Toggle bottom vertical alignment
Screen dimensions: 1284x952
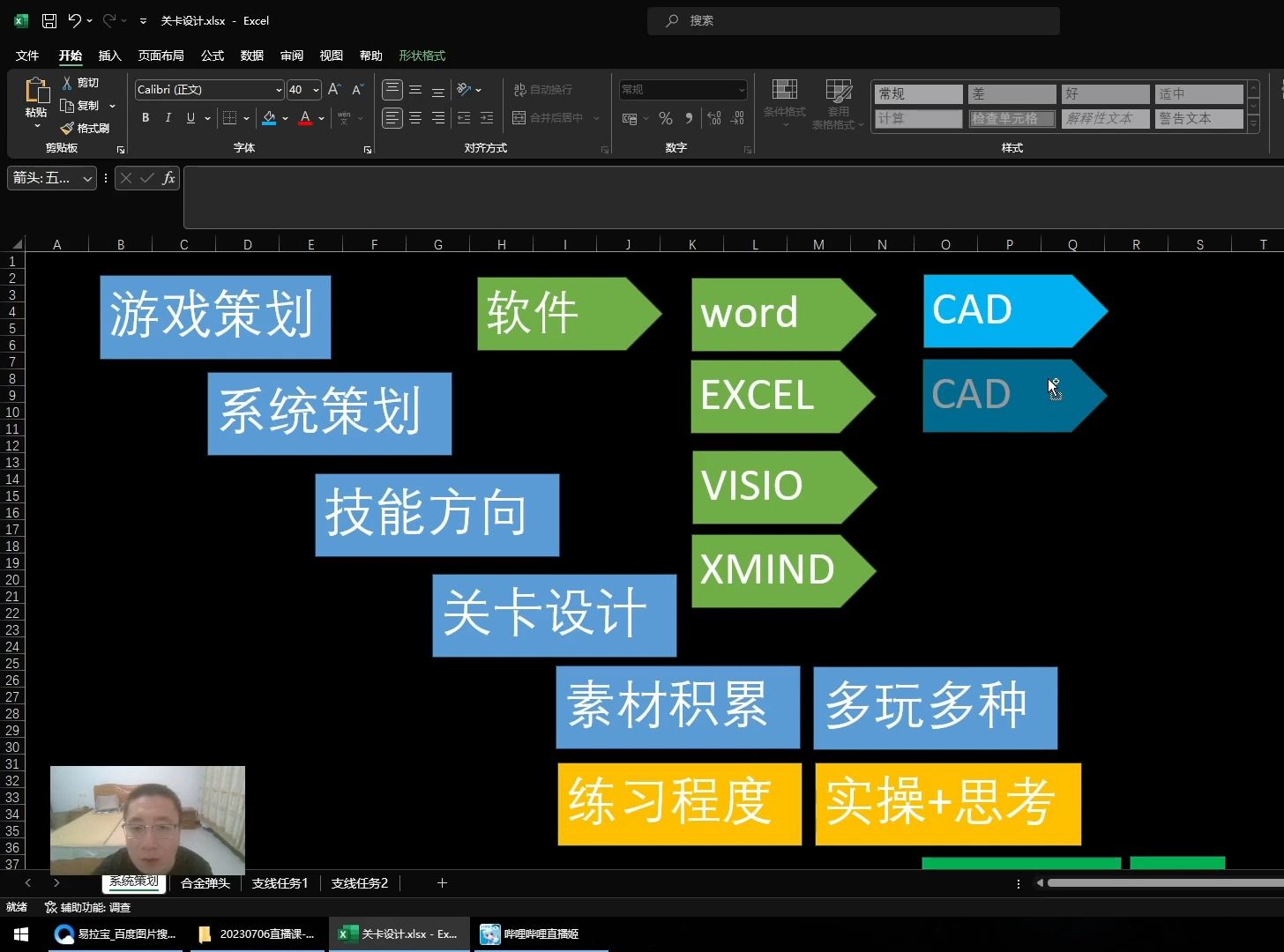(438, 90)
